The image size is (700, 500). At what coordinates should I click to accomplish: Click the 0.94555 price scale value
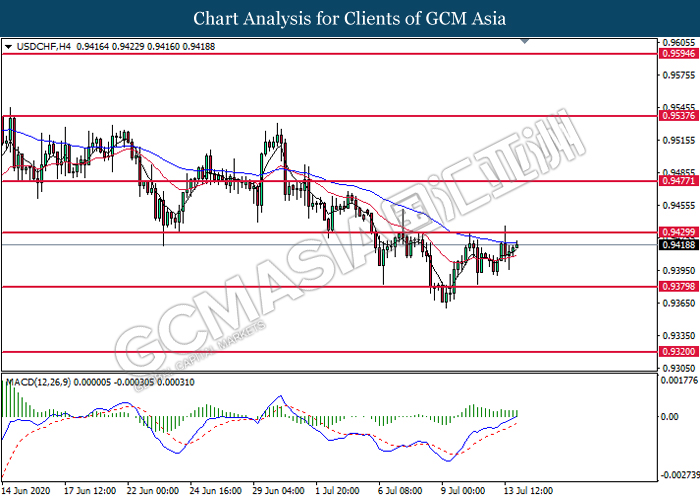pyautogui.click(x=679, y=205)
